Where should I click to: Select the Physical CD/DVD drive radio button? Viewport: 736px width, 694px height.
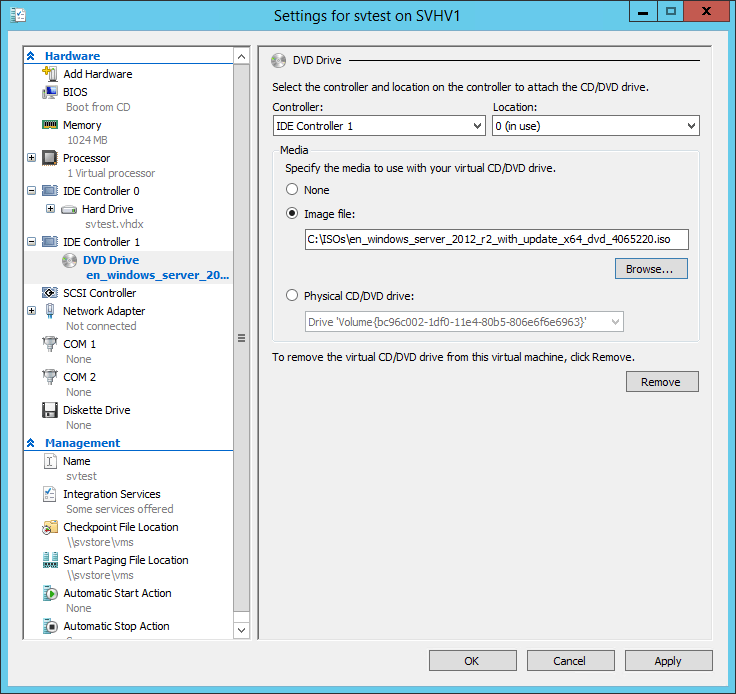tap(292, 295)
